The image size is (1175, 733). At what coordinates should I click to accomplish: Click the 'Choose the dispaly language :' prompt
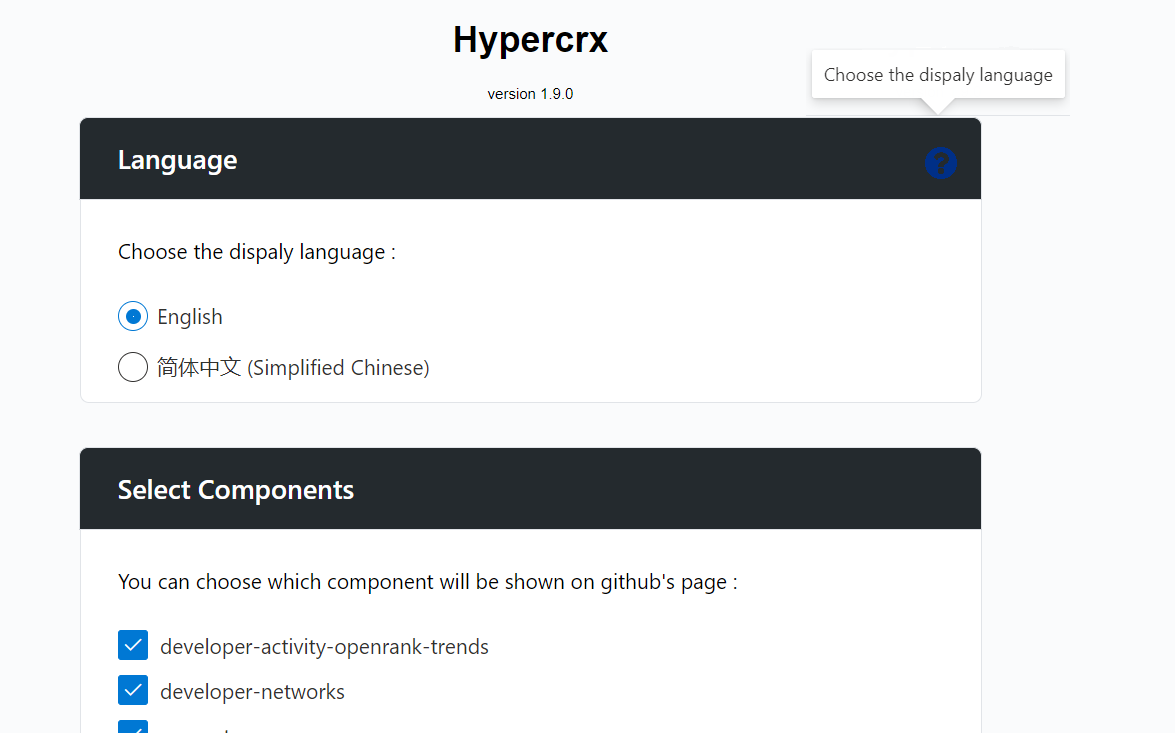[x=257, y=251]
